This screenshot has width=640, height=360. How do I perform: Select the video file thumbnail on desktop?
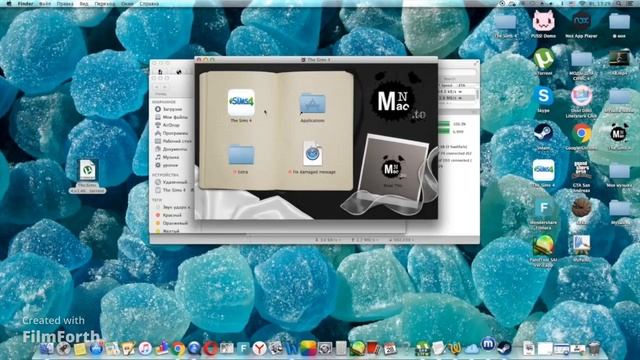[x=619, y=59]
